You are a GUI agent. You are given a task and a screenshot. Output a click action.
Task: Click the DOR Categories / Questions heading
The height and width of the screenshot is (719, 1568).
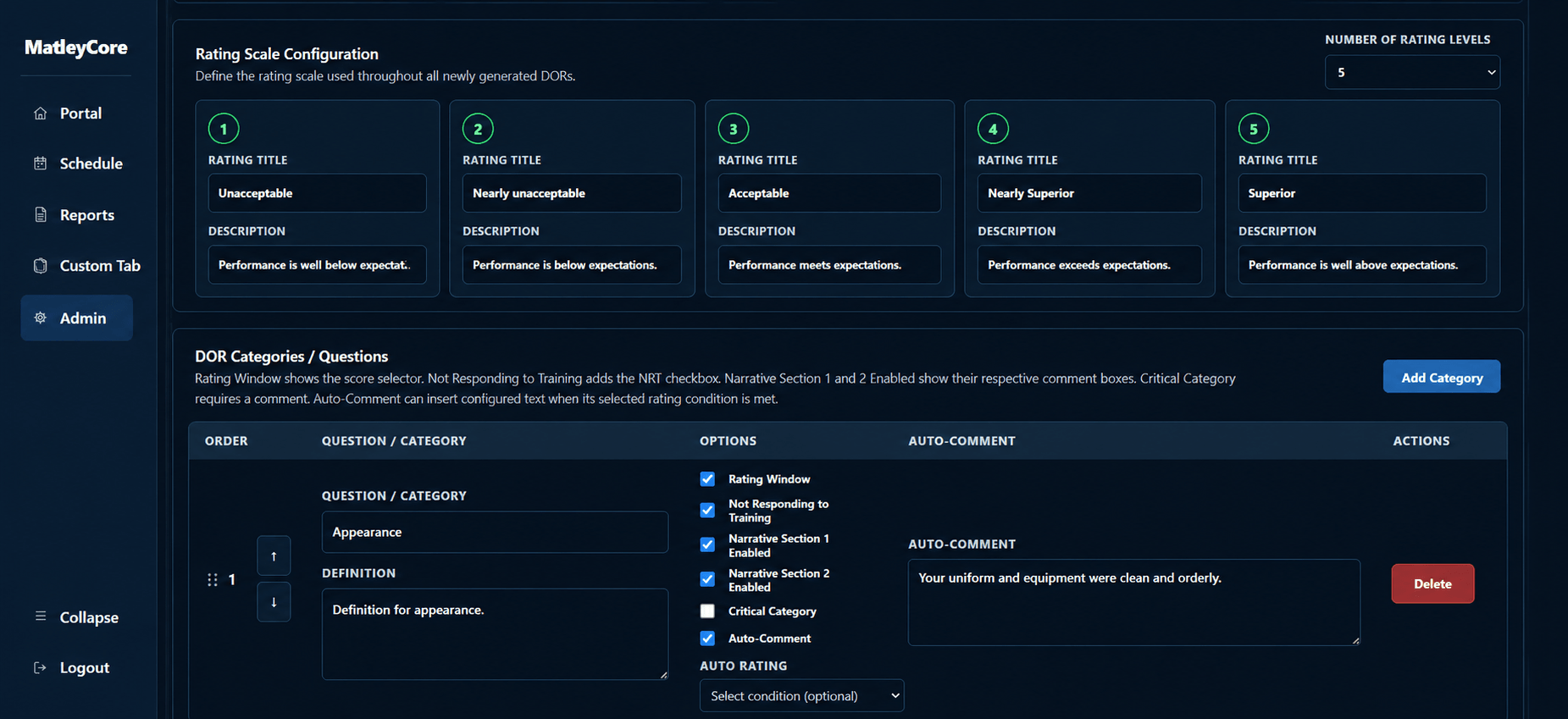(x=291, y=357)
